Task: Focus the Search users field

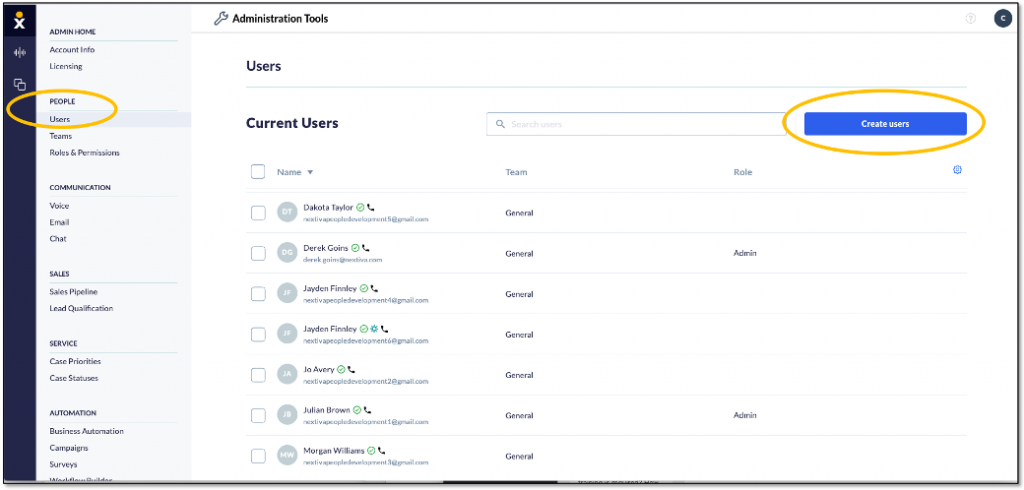Action: [636, 124]
